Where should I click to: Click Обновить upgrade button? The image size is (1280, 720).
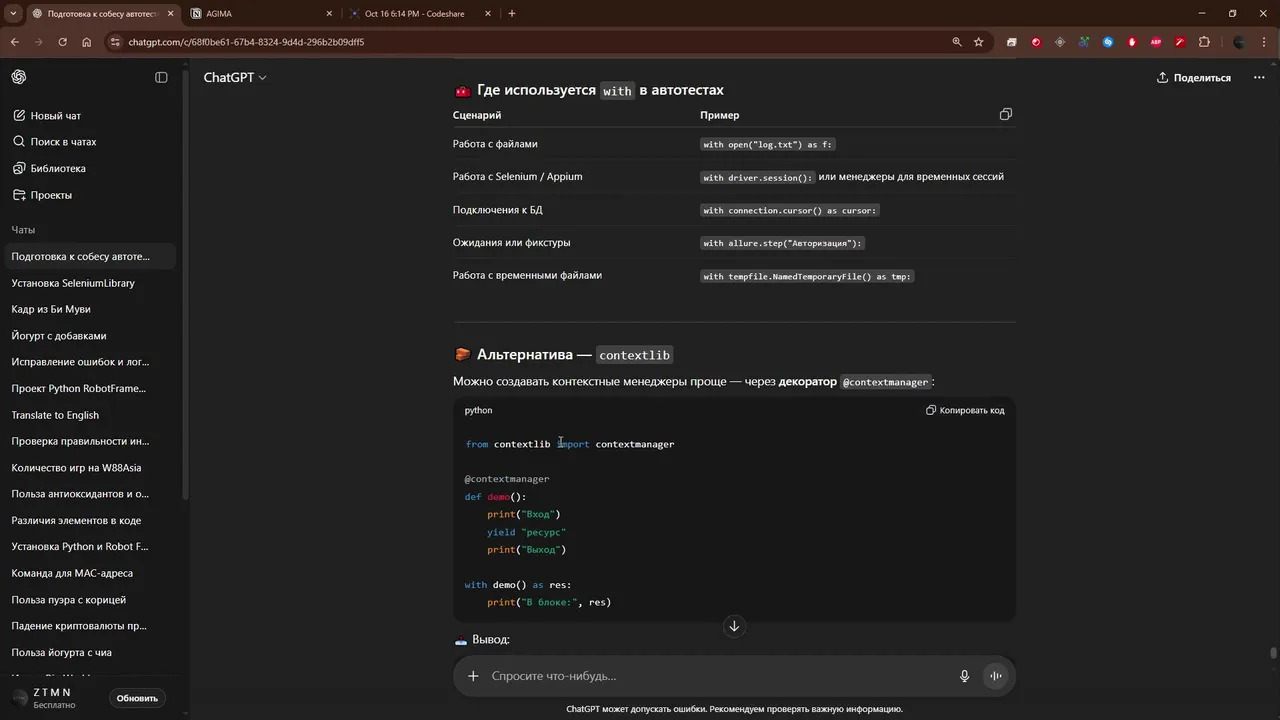(137, 698)
